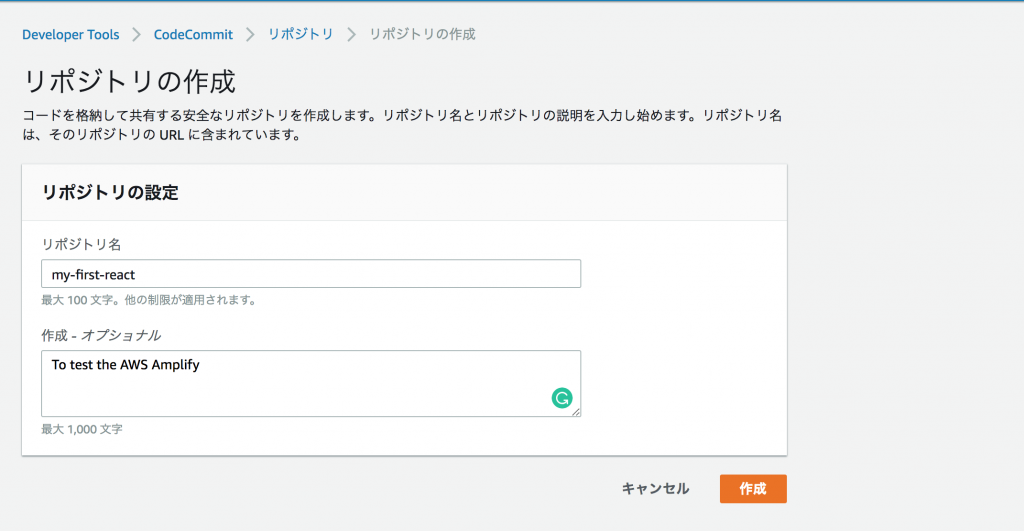Click the リポジトリの作成 page heading
The image size is (1024, 531).
click(129, 82)
